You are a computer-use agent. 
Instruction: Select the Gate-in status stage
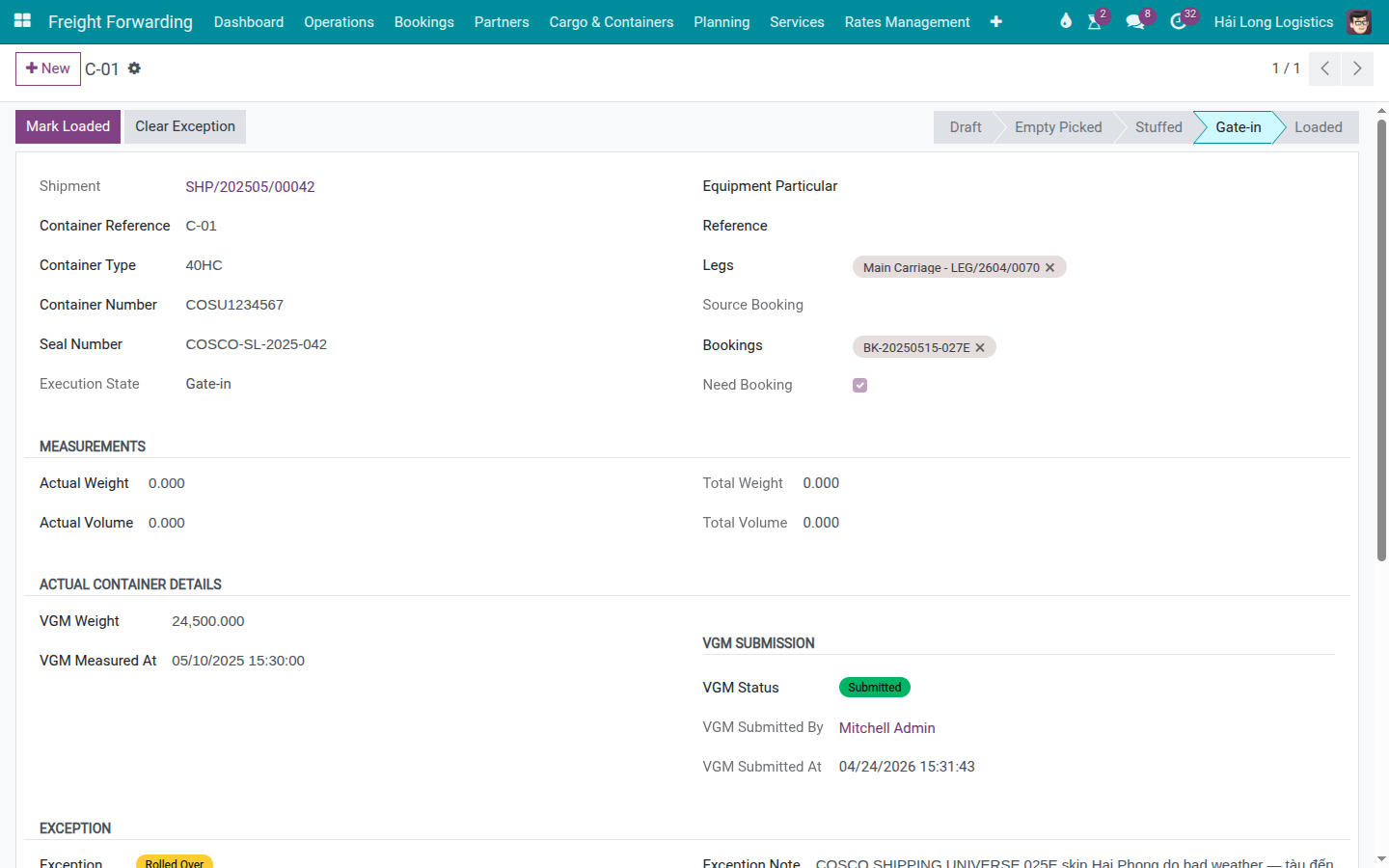tap(1239, 127)
